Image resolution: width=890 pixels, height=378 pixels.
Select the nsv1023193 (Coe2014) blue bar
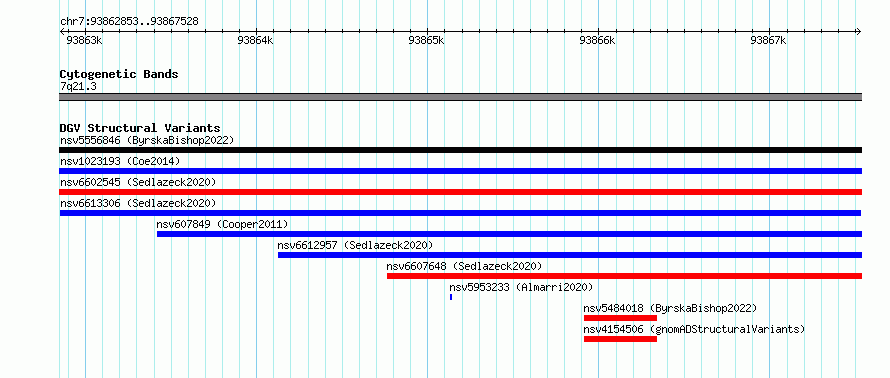coord(460,171)
